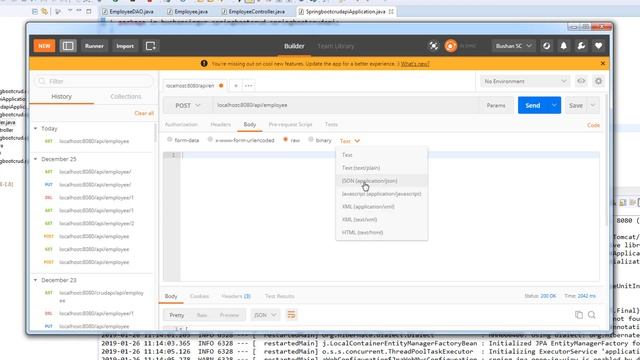Click the environment quick look eye icon
The image size is (640, 360).
click(581, 81)
